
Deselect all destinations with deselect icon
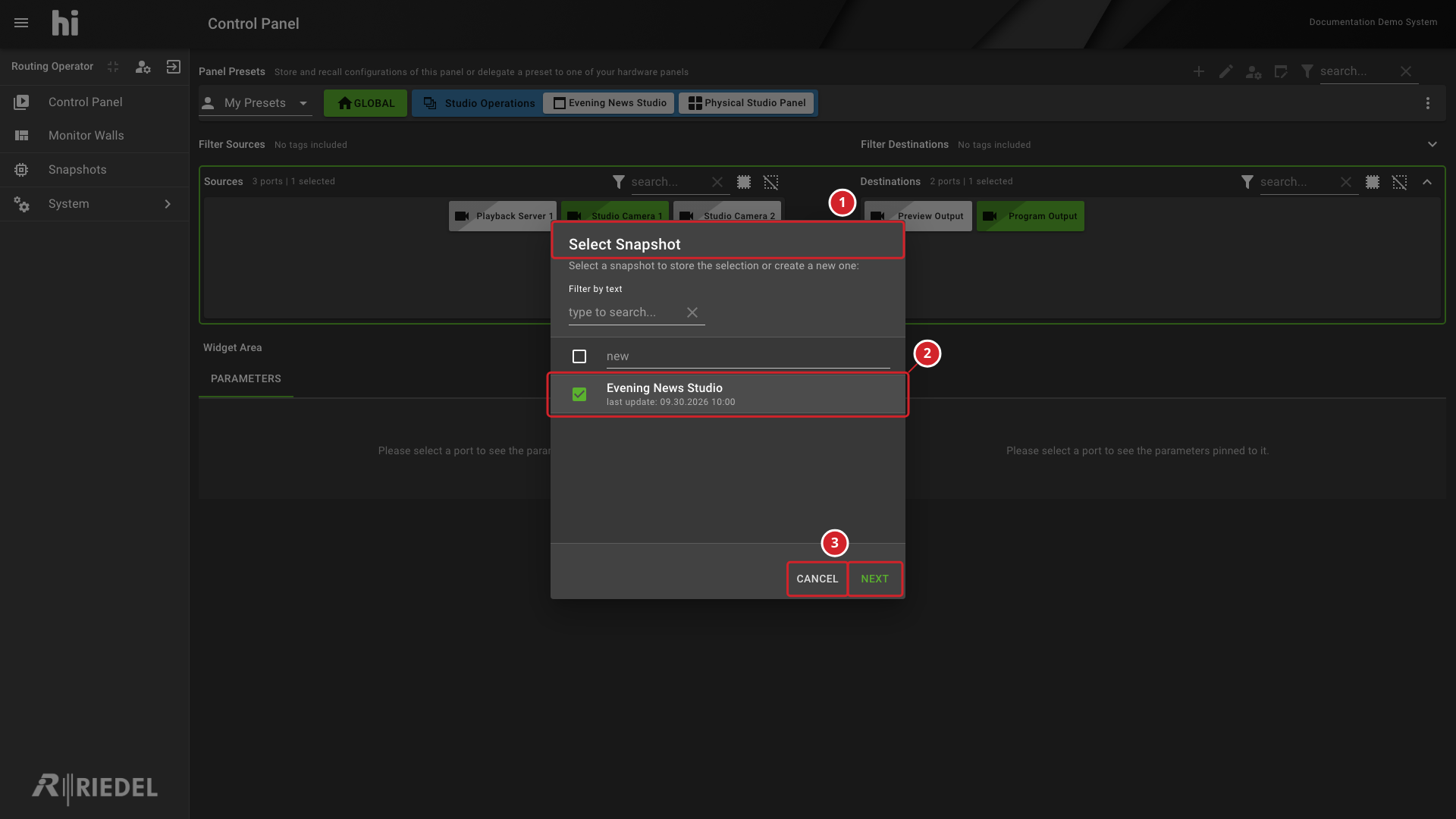click(x=1400, y=182)
